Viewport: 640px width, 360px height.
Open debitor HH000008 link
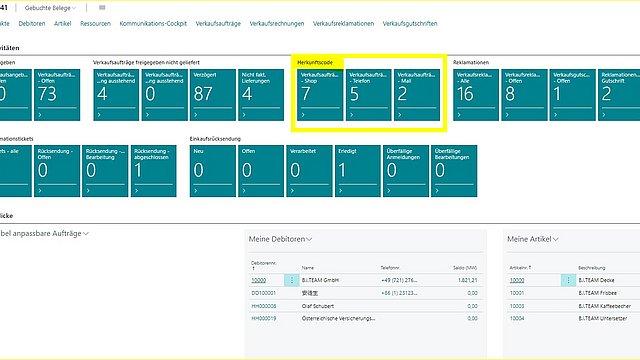click(264, 306)
